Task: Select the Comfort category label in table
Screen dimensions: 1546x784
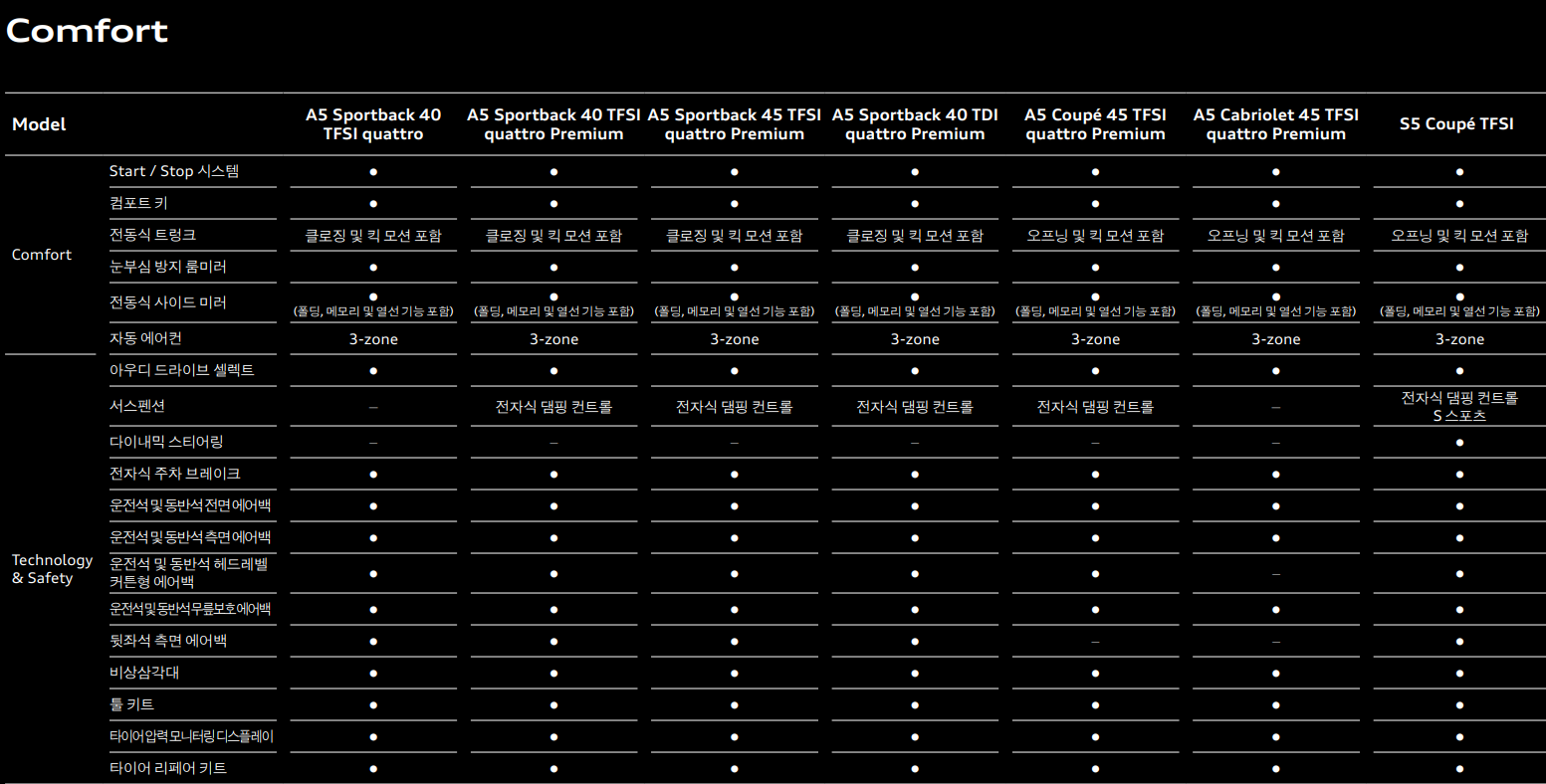Action: point(42,255)
